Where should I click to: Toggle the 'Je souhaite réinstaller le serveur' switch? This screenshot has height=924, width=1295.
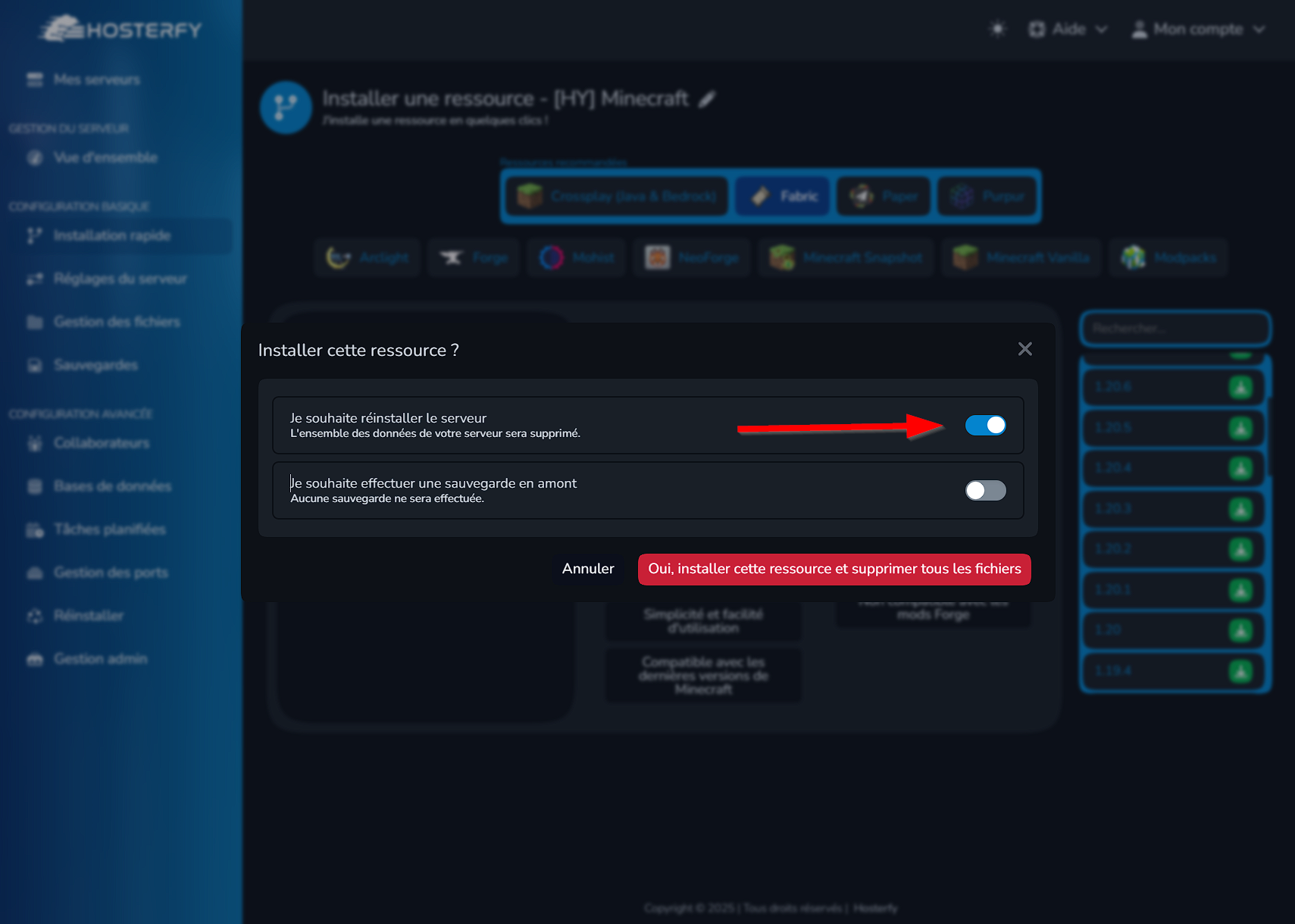[985, 426]
